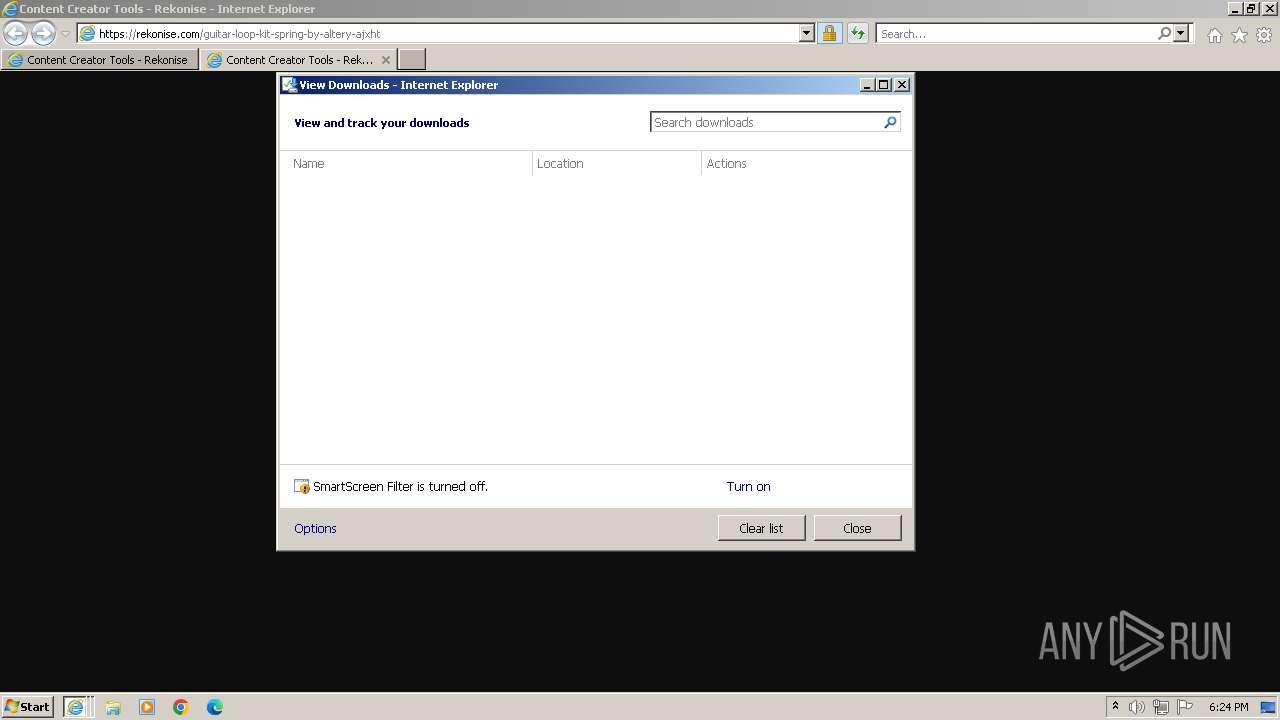Image resolution: width=1280 pixels, height=720 pixels.
Task: Go forward with the browser Forward arrow
Action: 43,33
